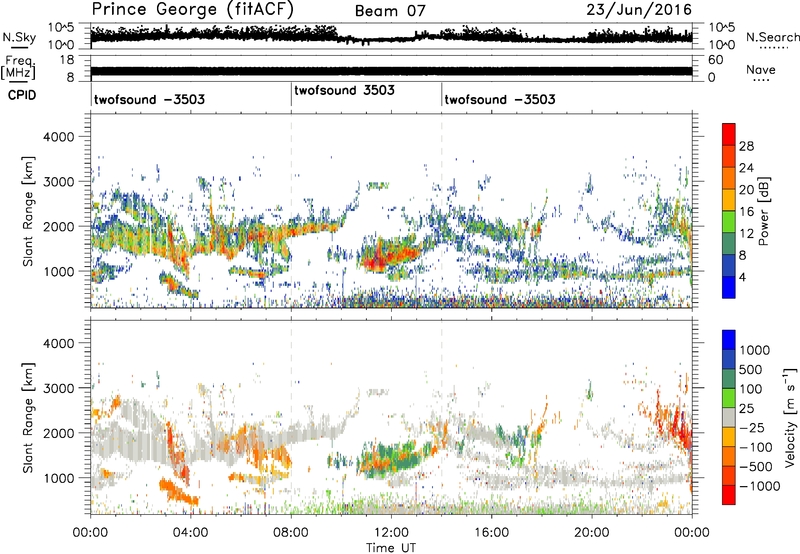Screen dimensions: 800x554
Task: Click the "Nave" legend label
Action: tap(761, 70)
